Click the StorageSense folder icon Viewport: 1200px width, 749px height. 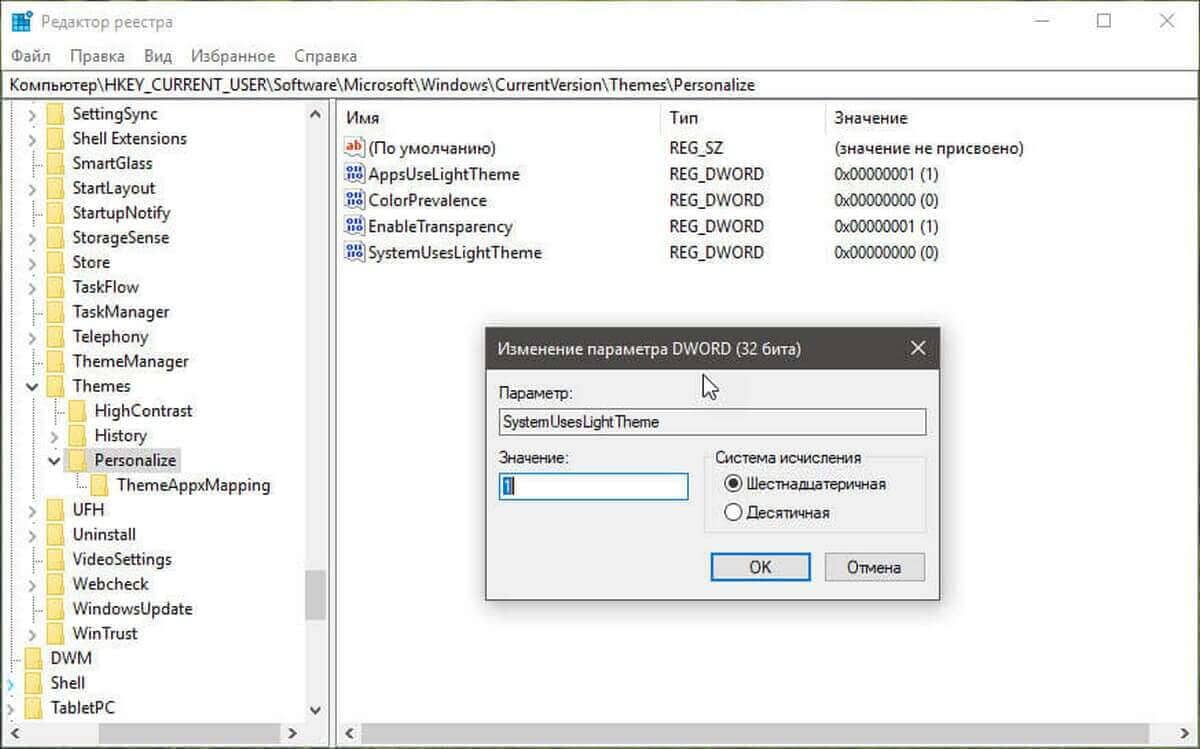[54, 238]
